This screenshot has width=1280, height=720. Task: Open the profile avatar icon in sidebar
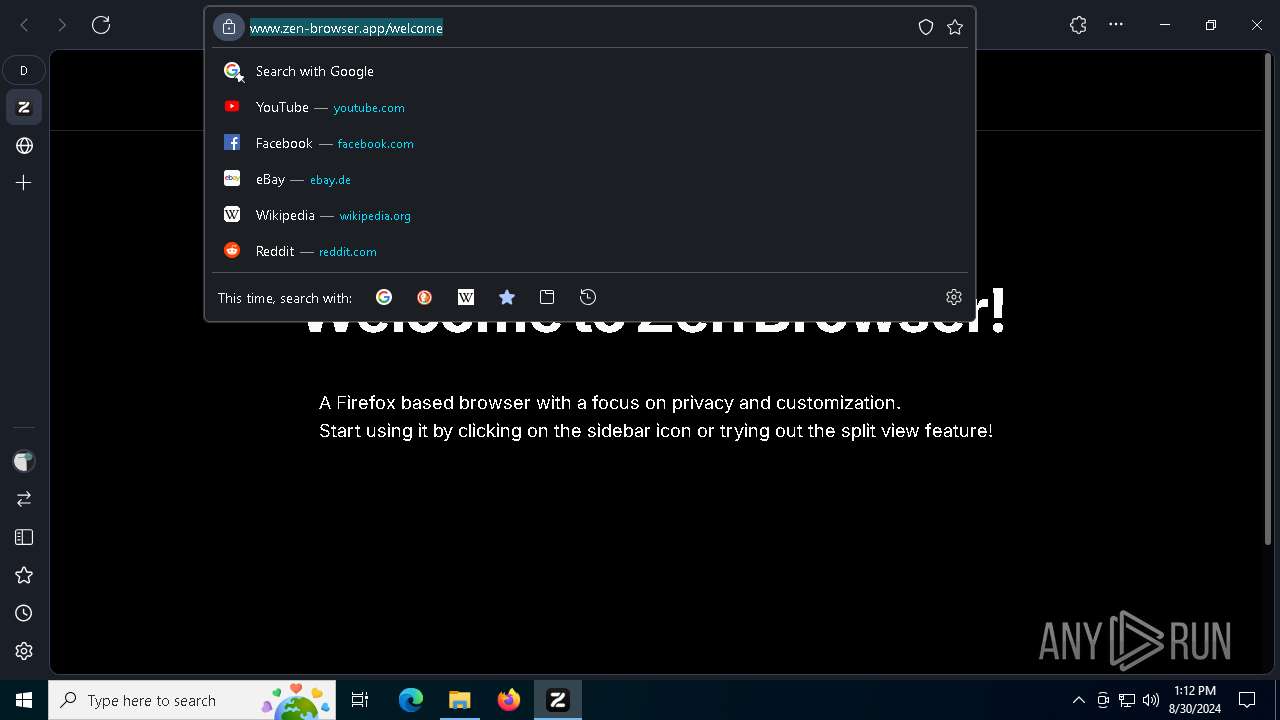click(24, 461)
